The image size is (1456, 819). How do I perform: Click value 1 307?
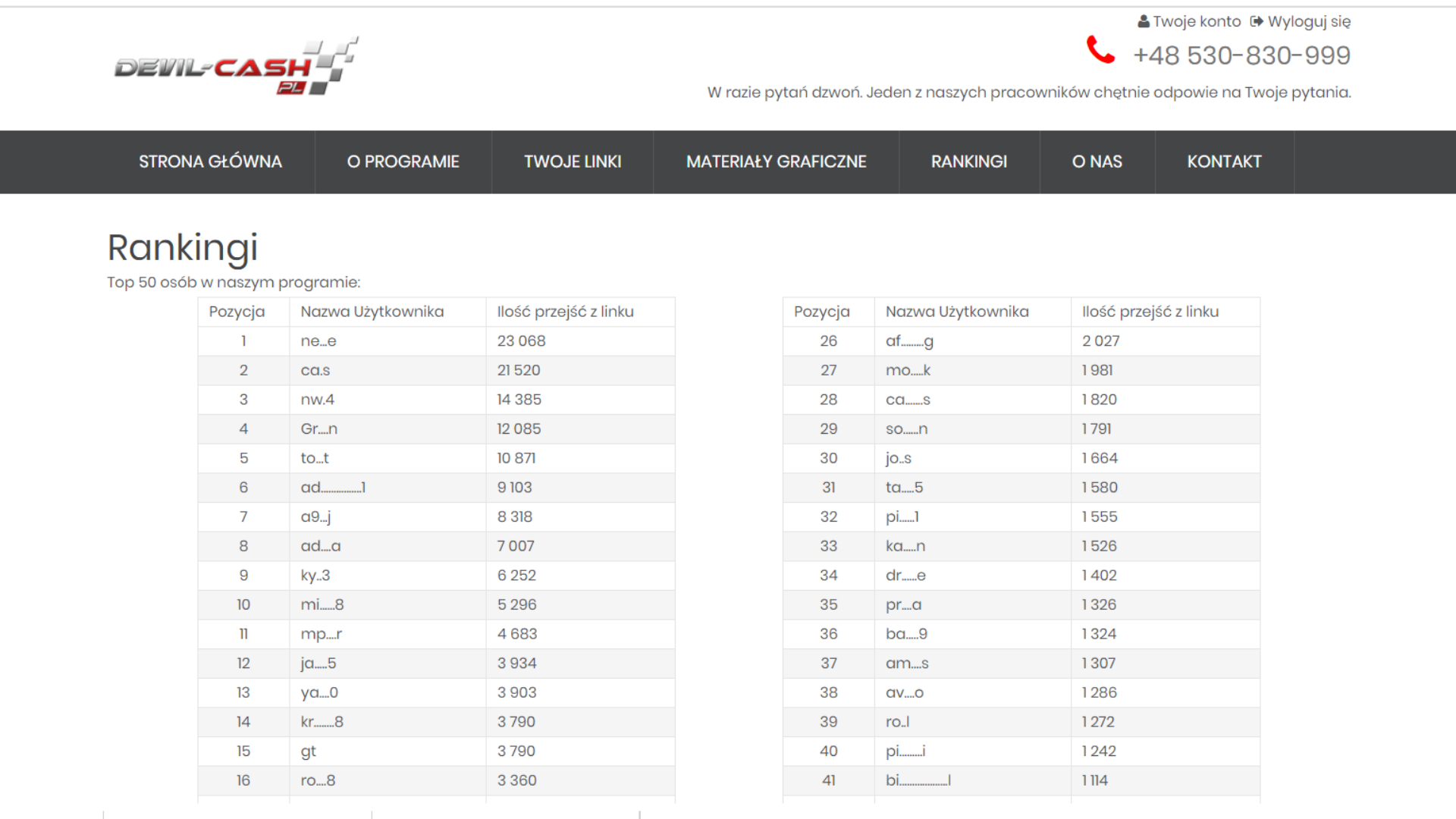click(1099, 664)
